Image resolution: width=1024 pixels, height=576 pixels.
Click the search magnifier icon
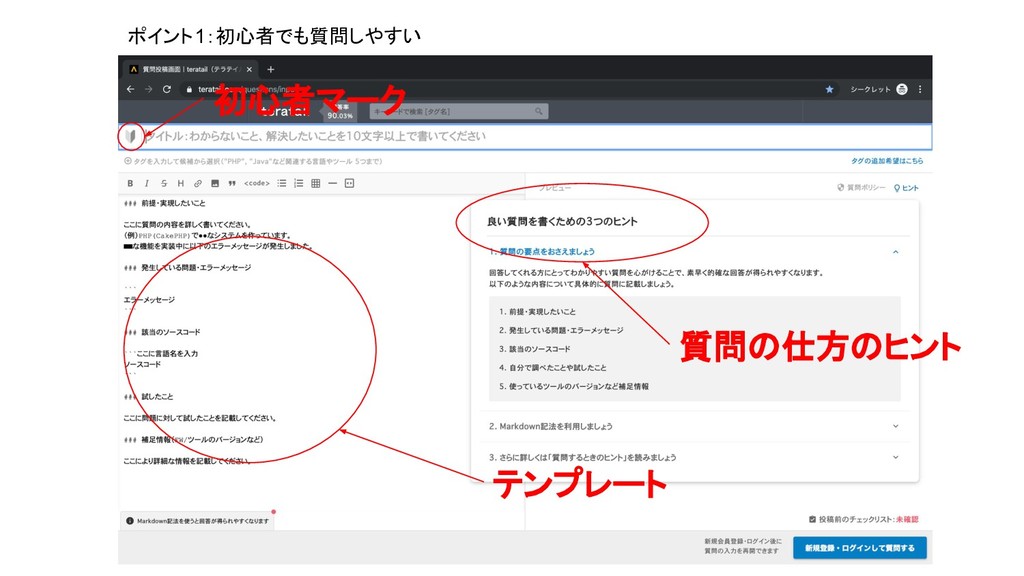pyautogui.click(x=539, y=112)
